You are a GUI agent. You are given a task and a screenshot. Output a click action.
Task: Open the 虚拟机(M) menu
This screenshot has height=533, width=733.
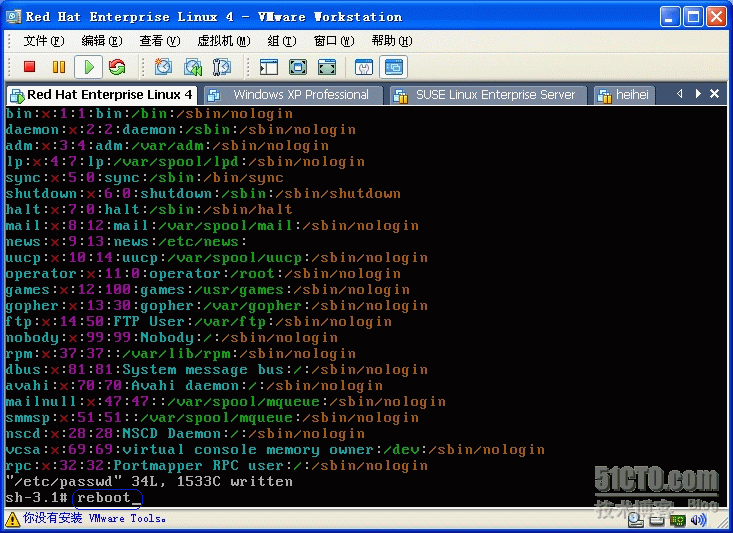(x=223, y=41)
